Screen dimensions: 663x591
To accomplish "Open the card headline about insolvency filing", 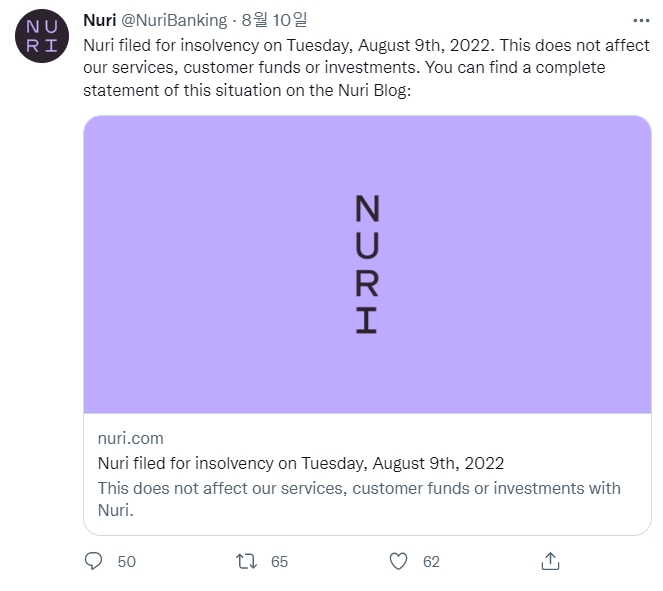I will [300, 463].
